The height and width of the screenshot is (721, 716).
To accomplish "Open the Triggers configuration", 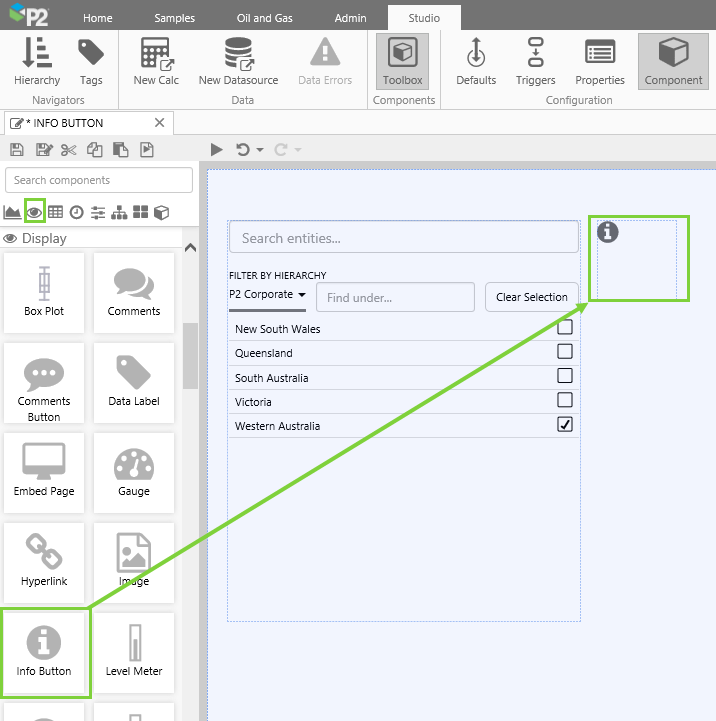I will pos(535,61).
